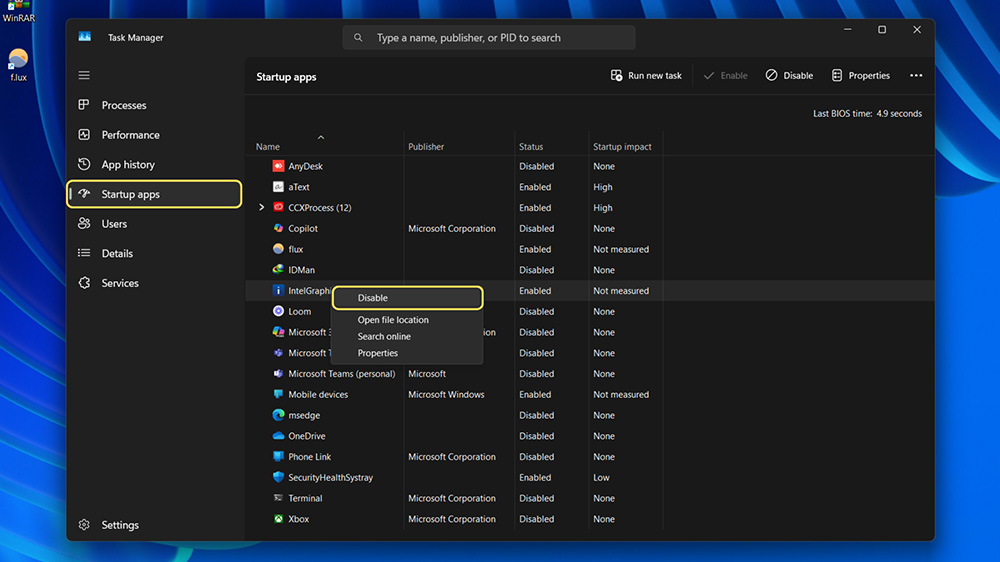Open the hamburger navigation menu icon
Screen dimensions: 1000x562
click(84, 75)
